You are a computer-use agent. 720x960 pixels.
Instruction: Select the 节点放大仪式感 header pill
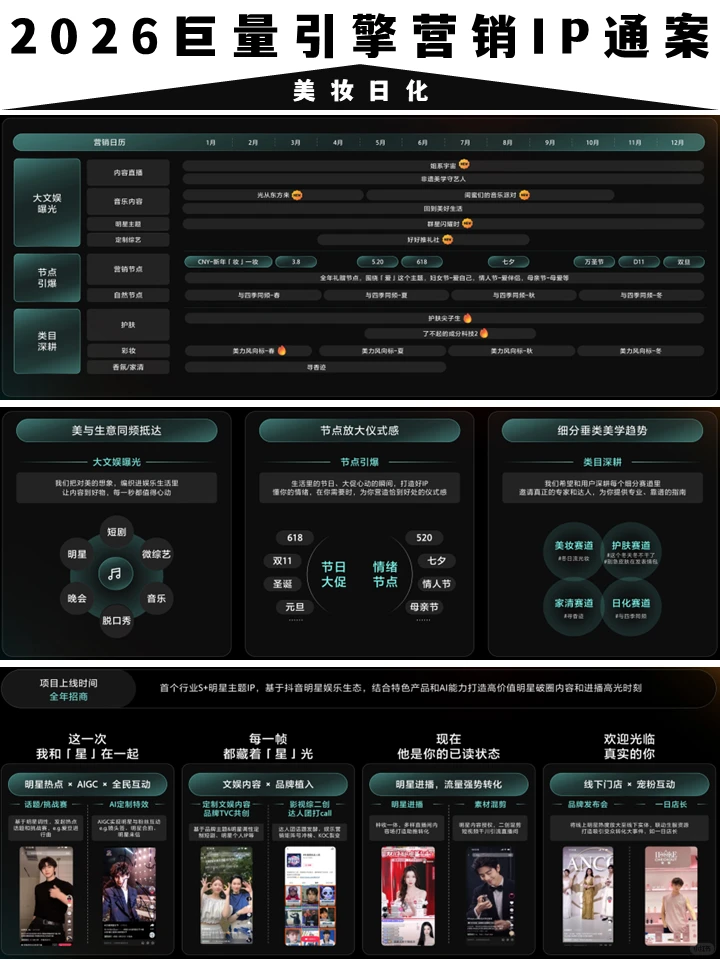359,430
